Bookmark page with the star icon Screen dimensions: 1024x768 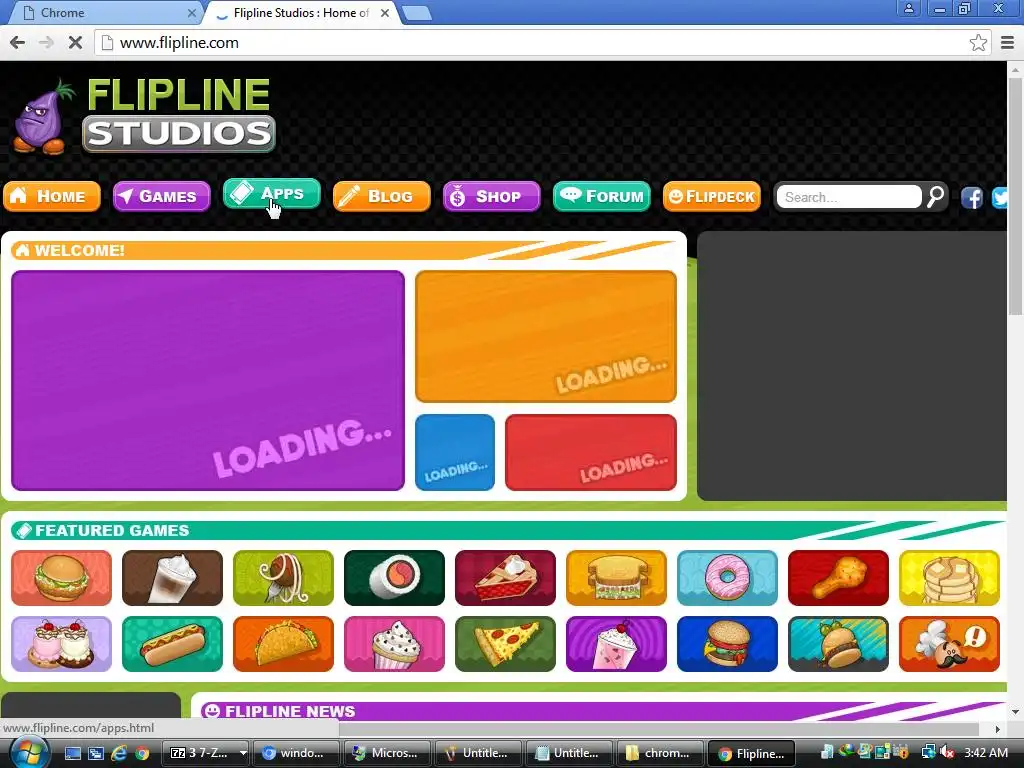coord(978,42)
